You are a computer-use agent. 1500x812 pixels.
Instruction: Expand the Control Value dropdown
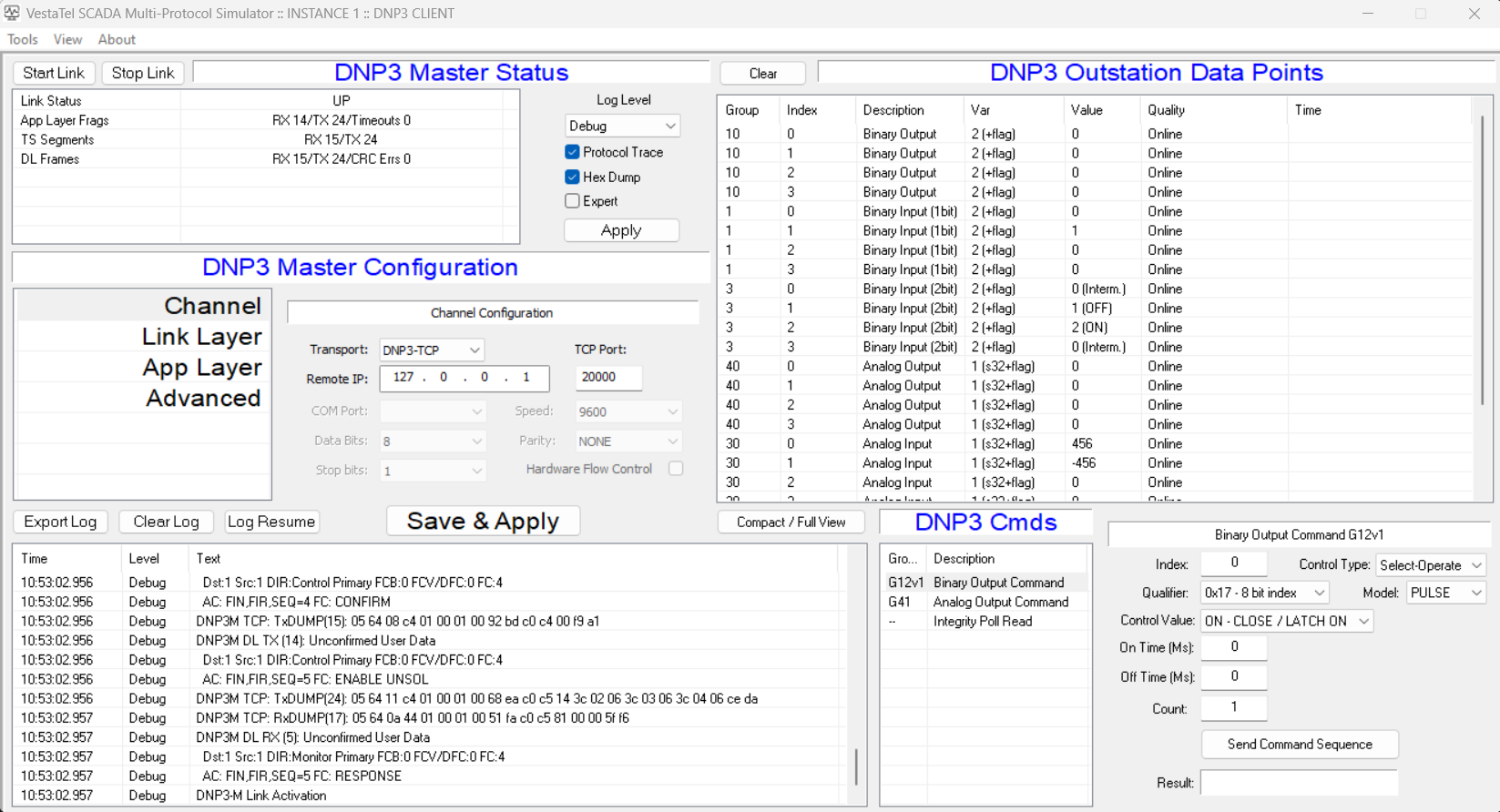(1286, 621)
